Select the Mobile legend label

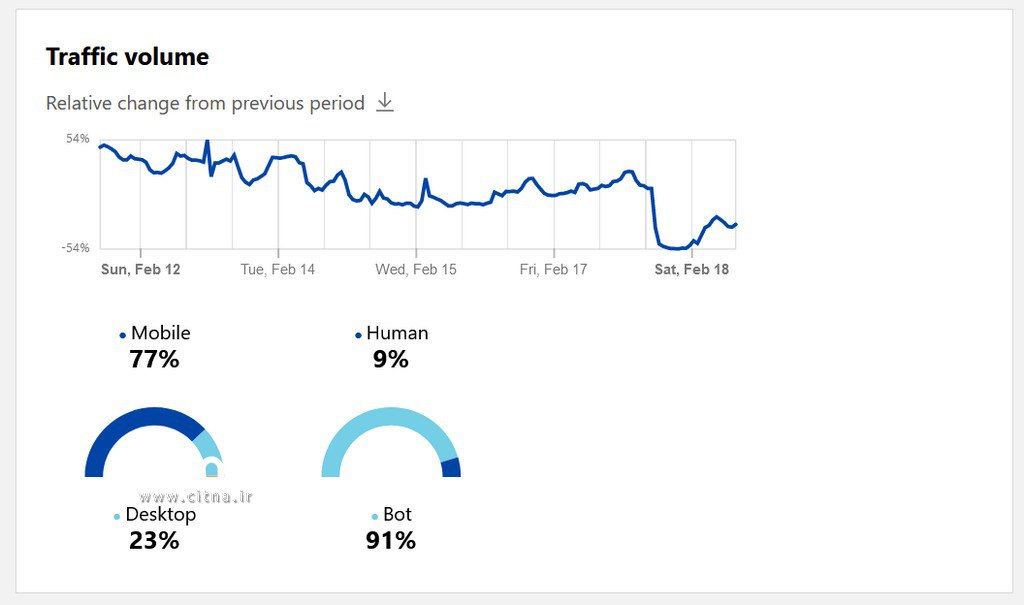pos(160,333)
